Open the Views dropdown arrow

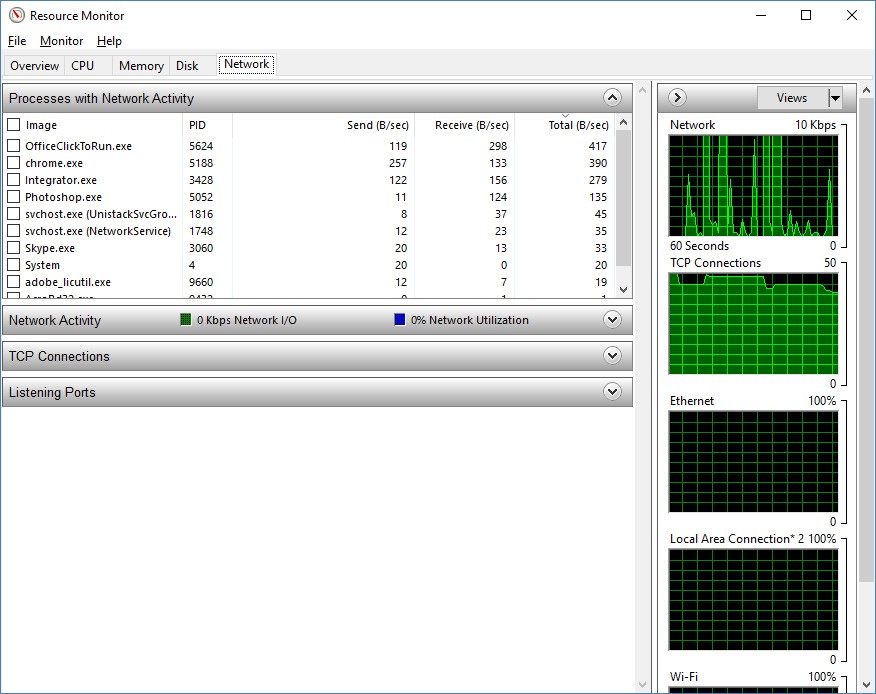835,98
